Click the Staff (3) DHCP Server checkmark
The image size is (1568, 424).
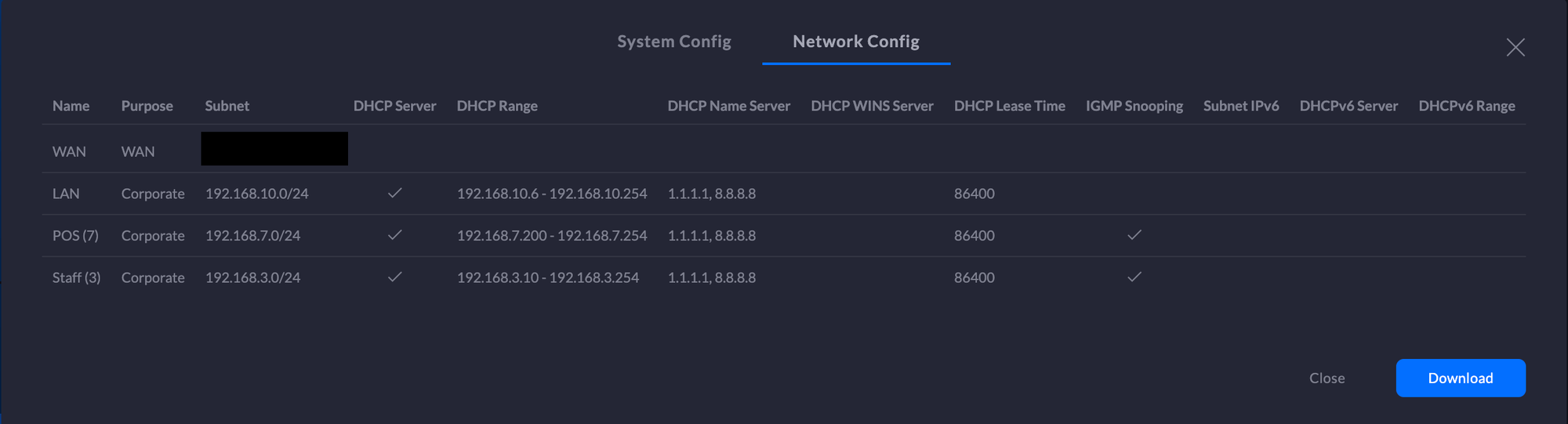(x=394, y=277)
